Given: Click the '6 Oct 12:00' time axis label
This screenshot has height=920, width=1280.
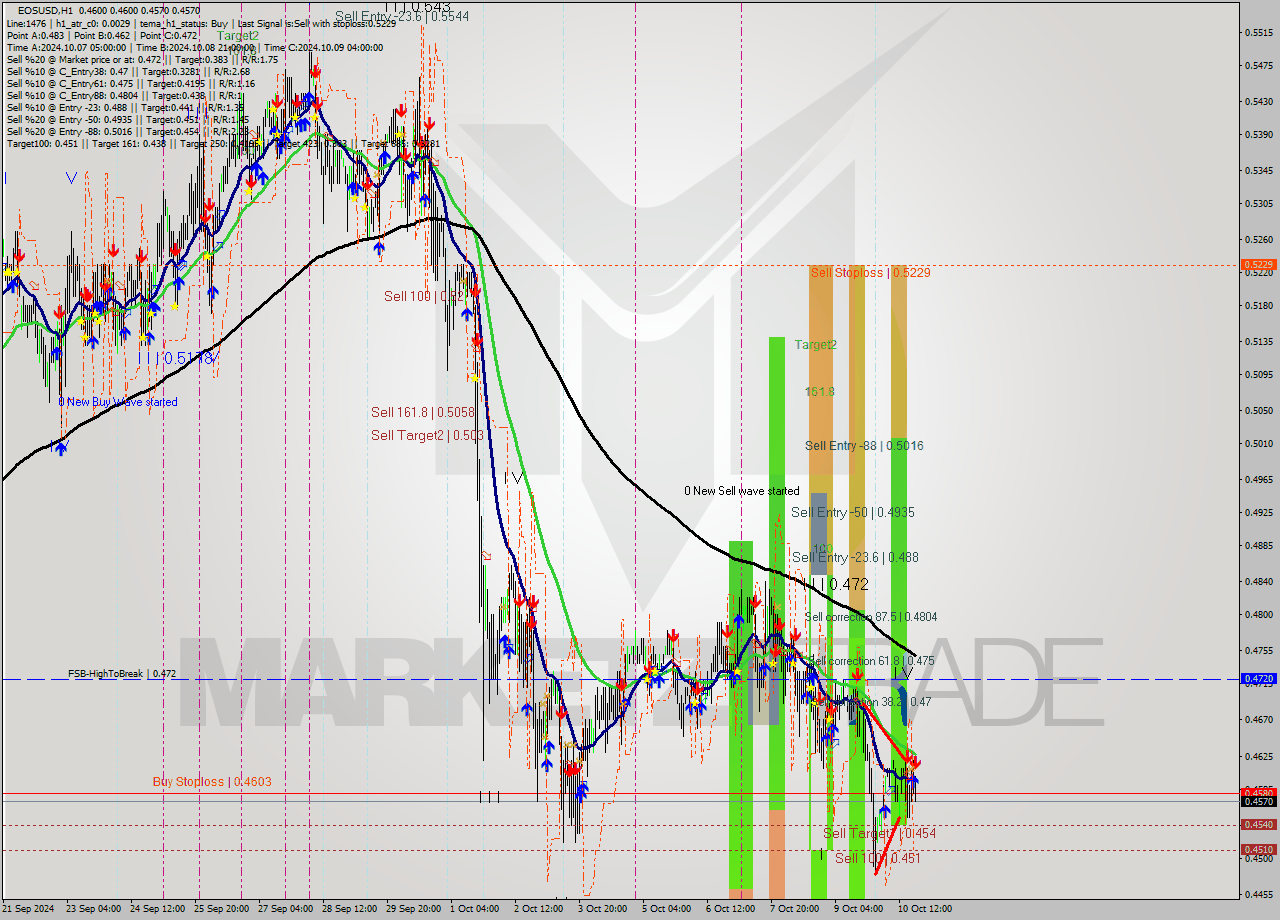Looking at the screenshot, I should tap(731, 909).
